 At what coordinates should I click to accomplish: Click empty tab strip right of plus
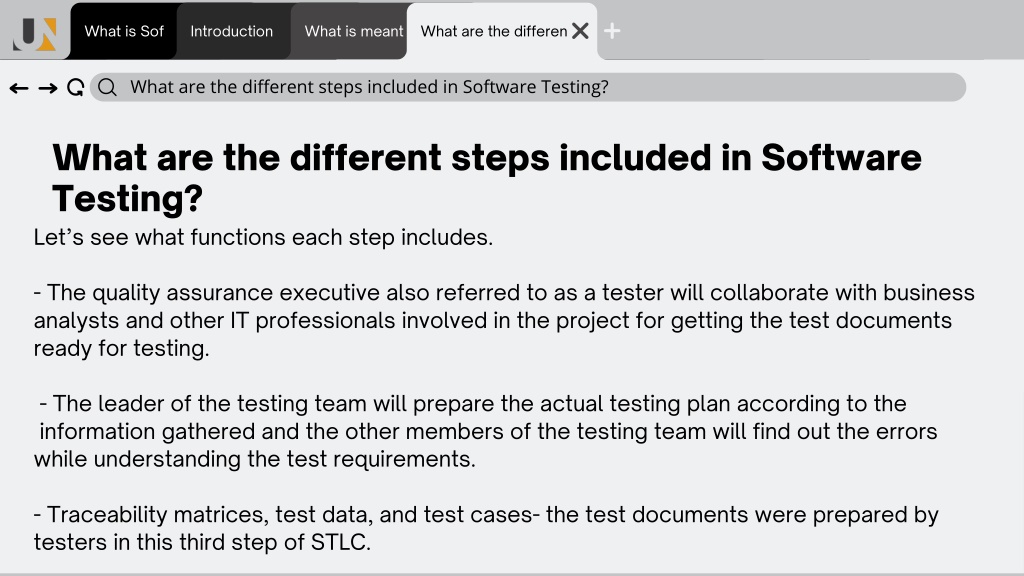tap(816, 31)
